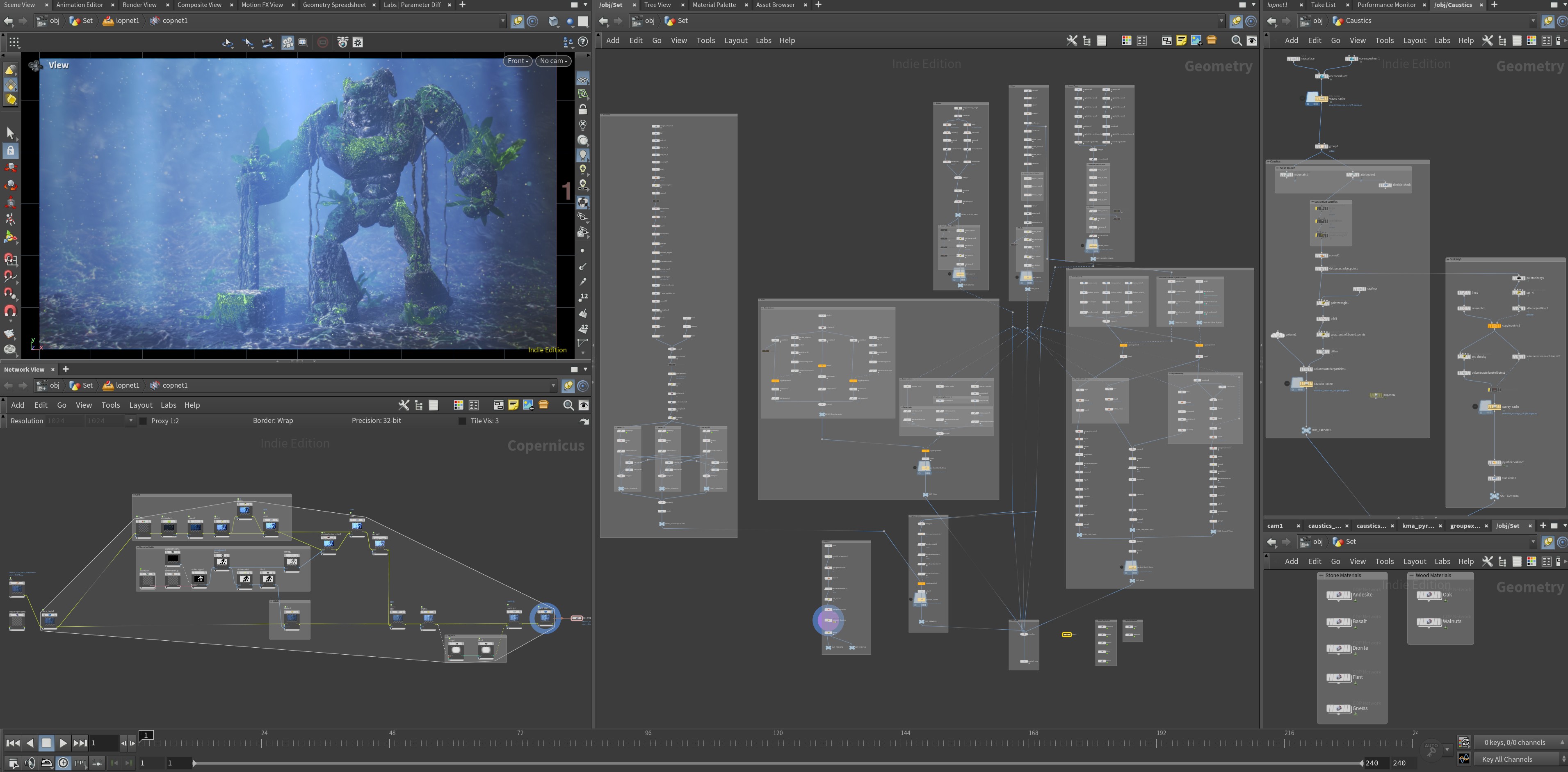Click the display options gear-star icon above viewport
The height and width of the screenshot is (772, 1568).
pos(358,42)
